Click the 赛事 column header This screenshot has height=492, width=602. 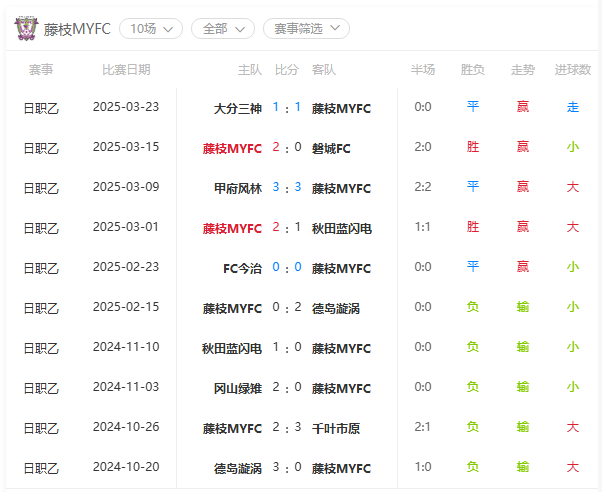coord(41,70)
